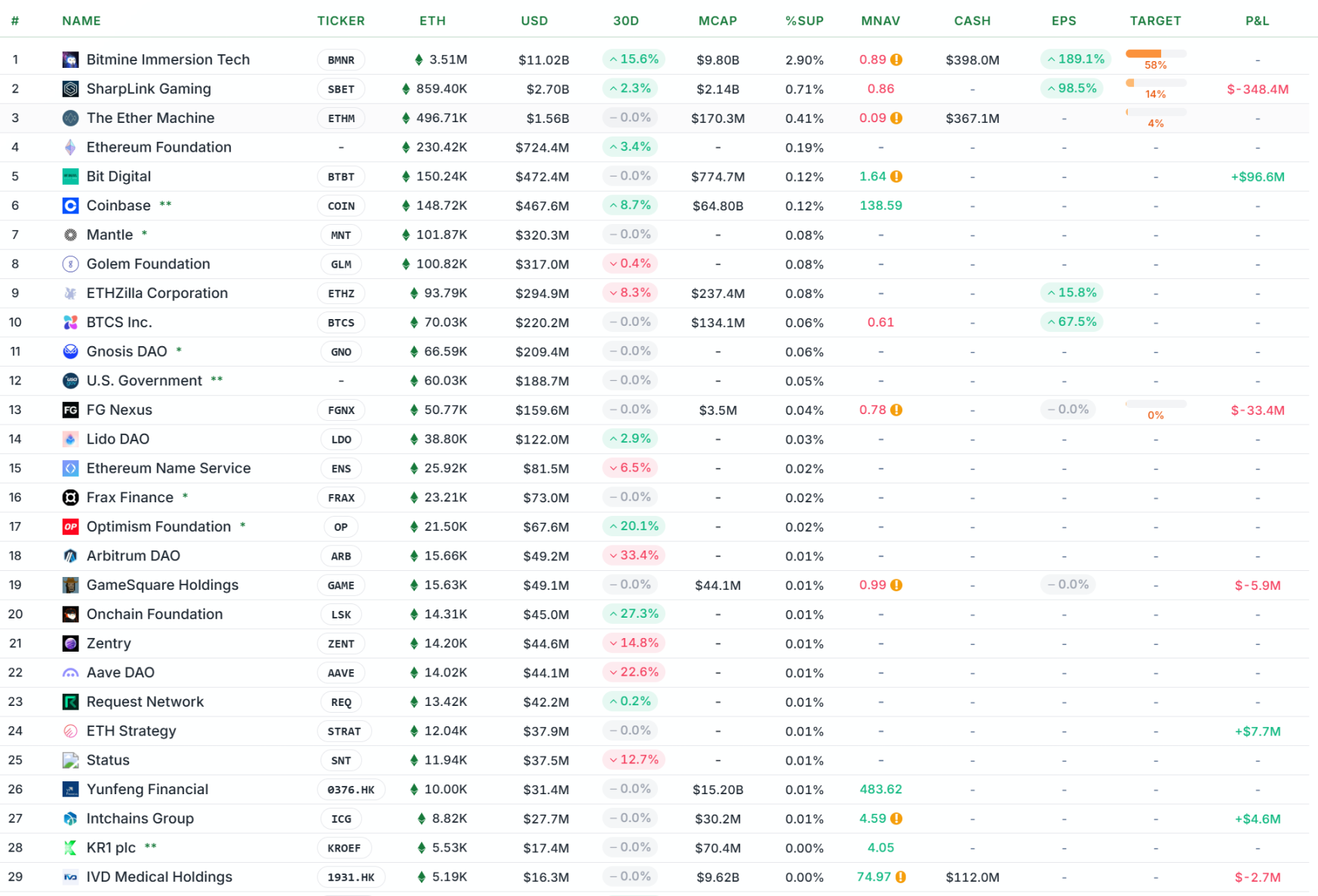Click the Arbitrum DAO logo
Screen dimensions: 1318x896
point(70,556)
